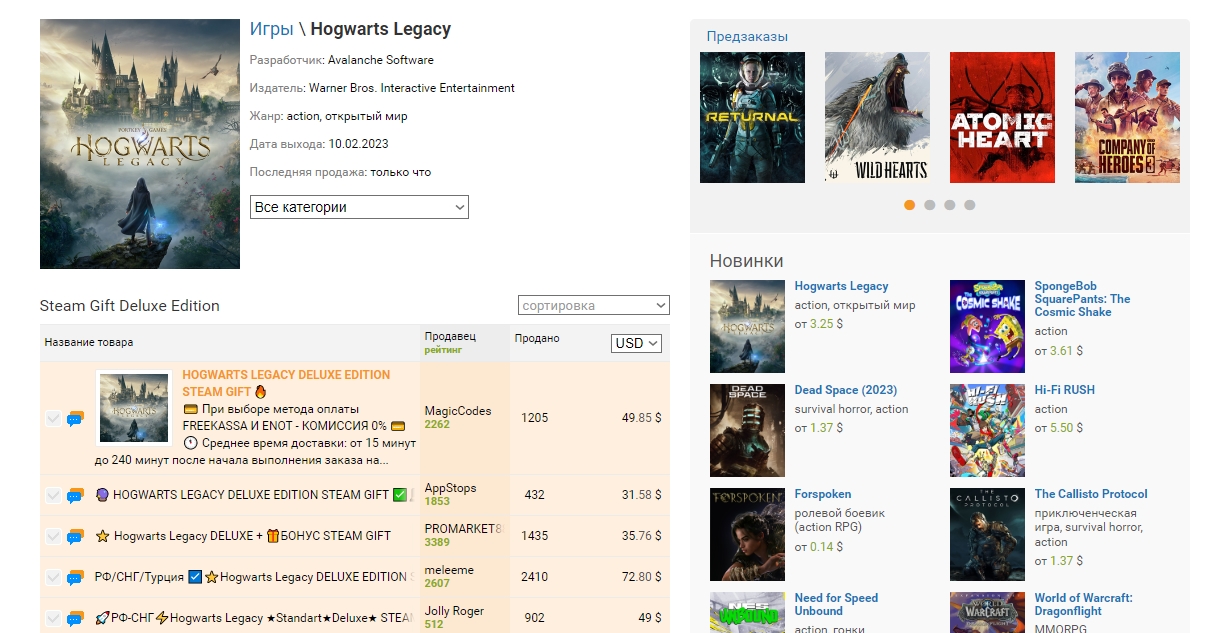Open the Need for Speed Unbound link

[836, 604]
